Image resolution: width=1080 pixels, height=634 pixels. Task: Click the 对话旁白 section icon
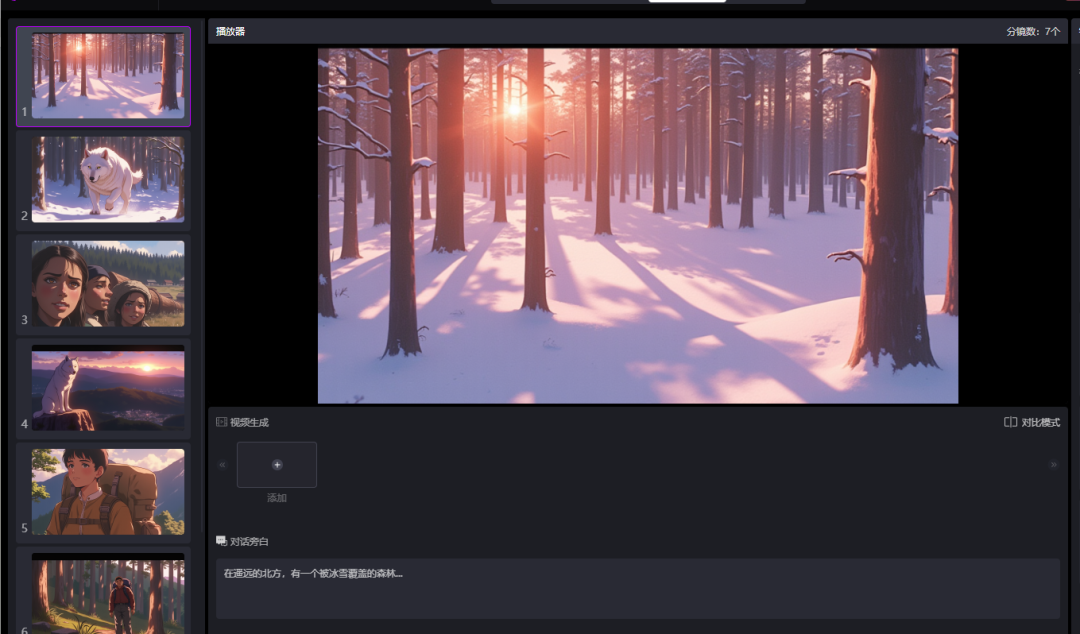tap(221, 541)
